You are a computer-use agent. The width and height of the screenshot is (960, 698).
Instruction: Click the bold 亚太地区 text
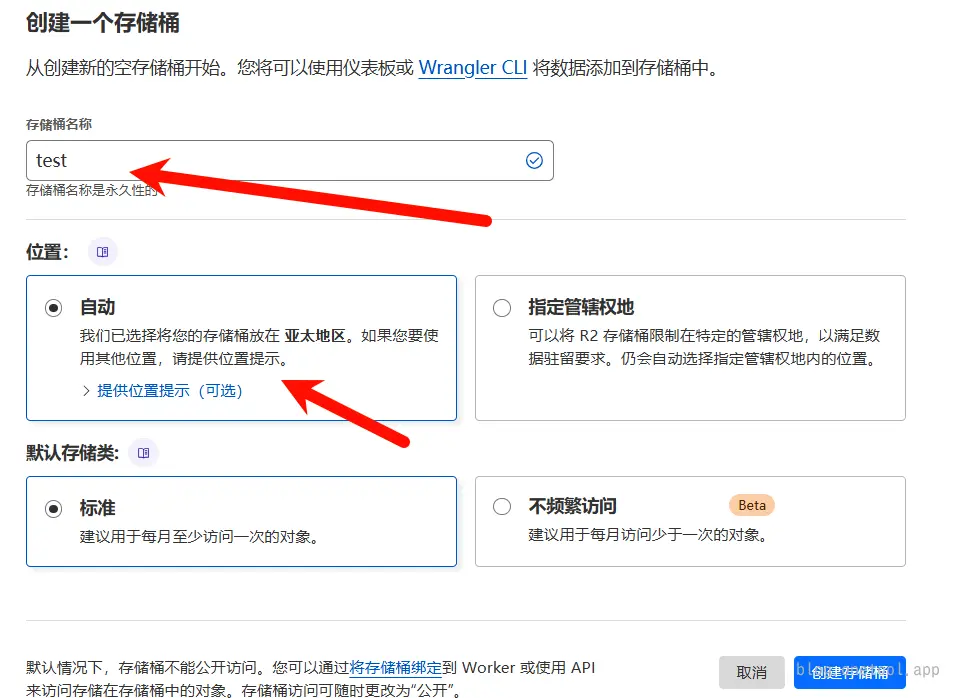pyautogui.click(x=315, y=336)
